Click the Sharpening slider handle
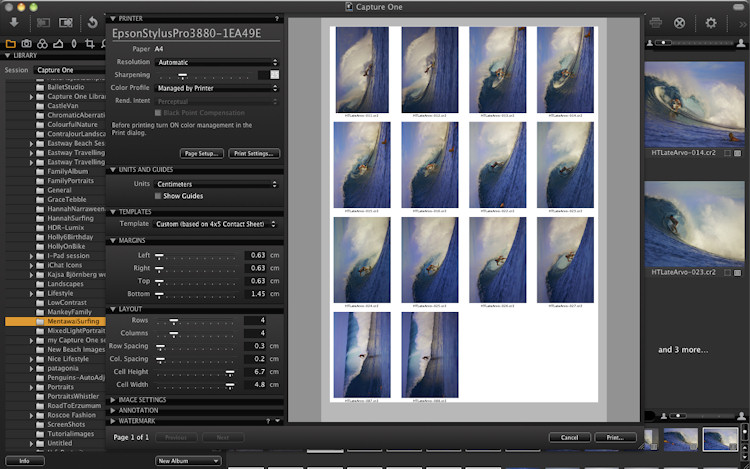The height and width of the screenshot is (469, 750). tap(182, 76)
